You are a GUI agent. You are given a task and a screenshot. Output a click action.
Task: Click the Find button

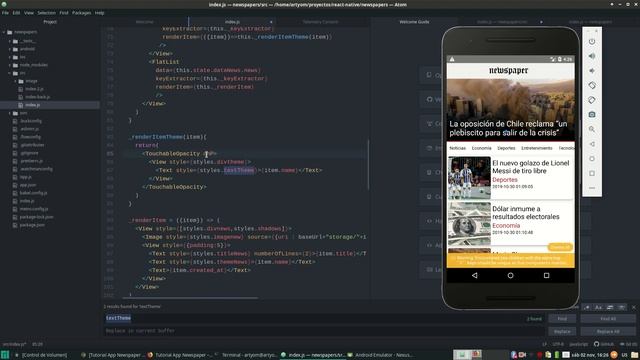(x=562, y=319)
